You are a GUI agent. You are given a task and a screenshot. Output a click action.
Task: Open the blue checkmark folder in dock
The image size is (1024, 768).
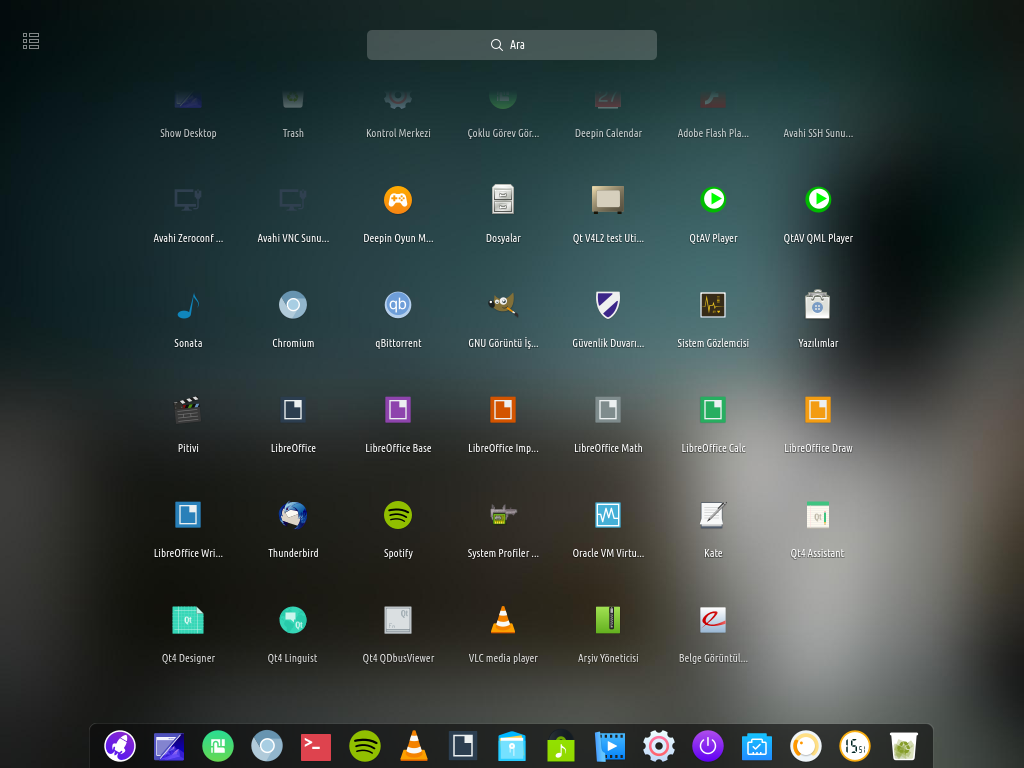pyautogui.click(x=756, y=746)
